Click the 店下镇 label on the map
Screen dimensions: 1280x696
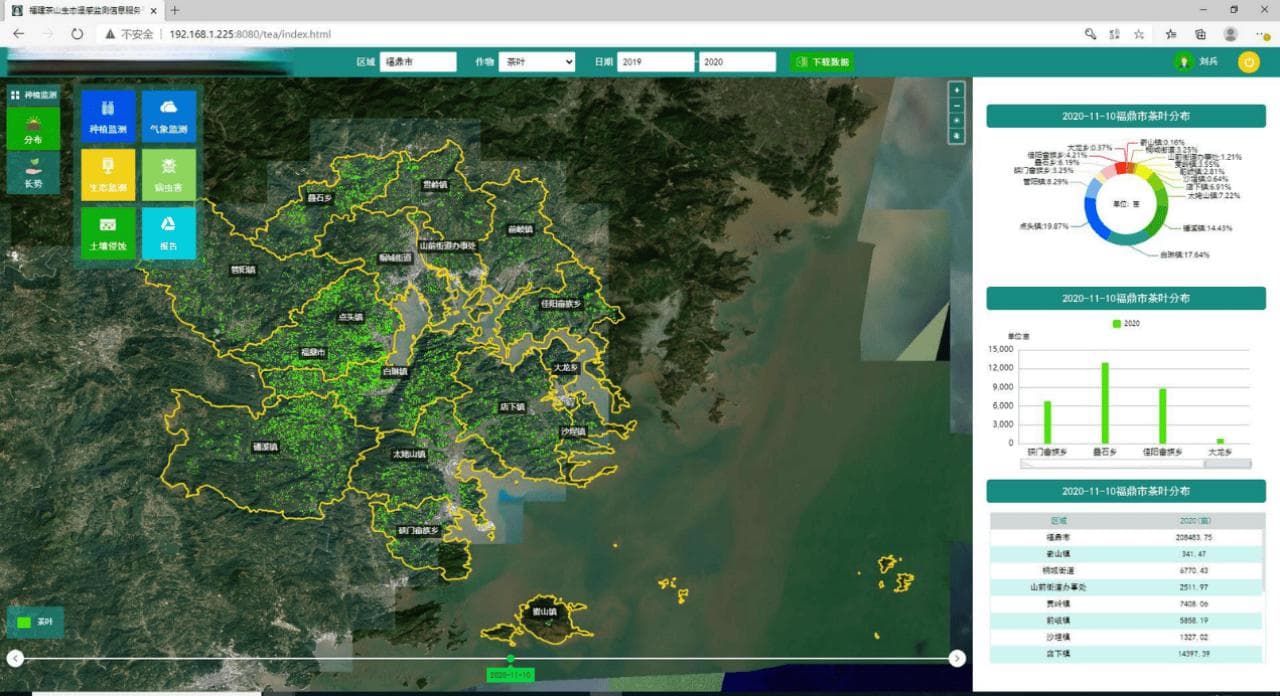[x=512, y=407]
